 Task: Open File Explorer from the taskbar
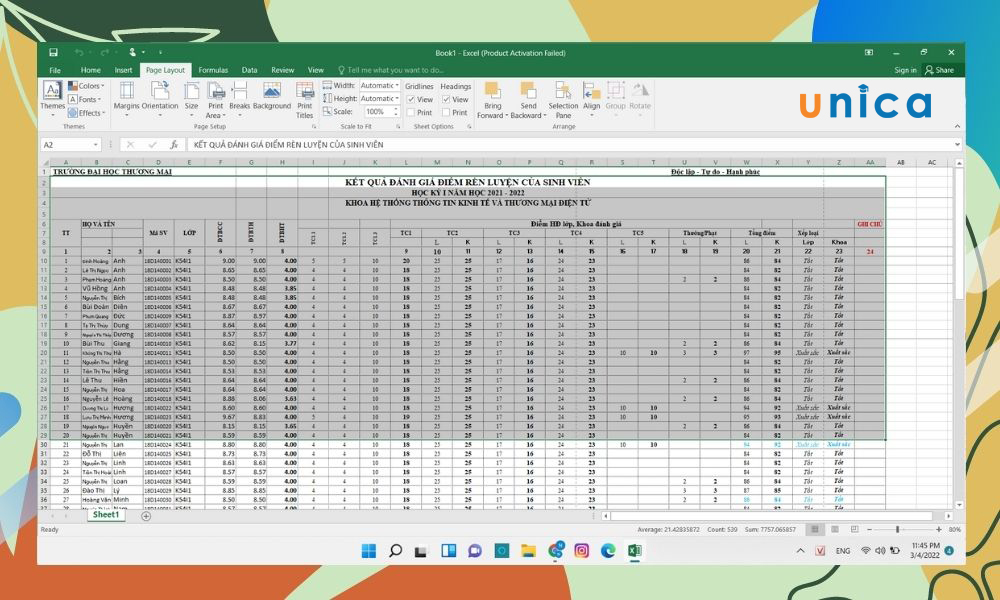[528, 550]
